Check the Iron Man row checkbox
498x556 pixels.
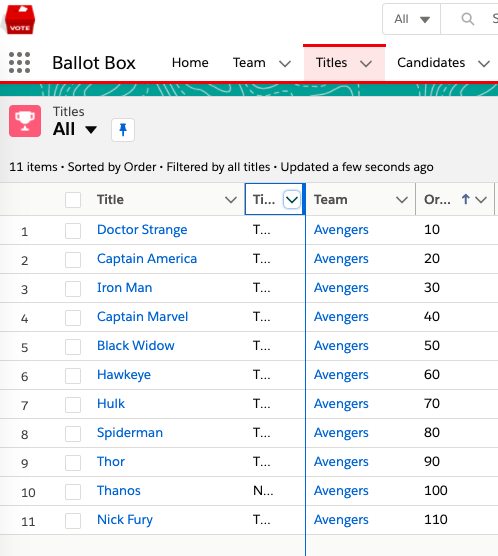click(73, 289)
